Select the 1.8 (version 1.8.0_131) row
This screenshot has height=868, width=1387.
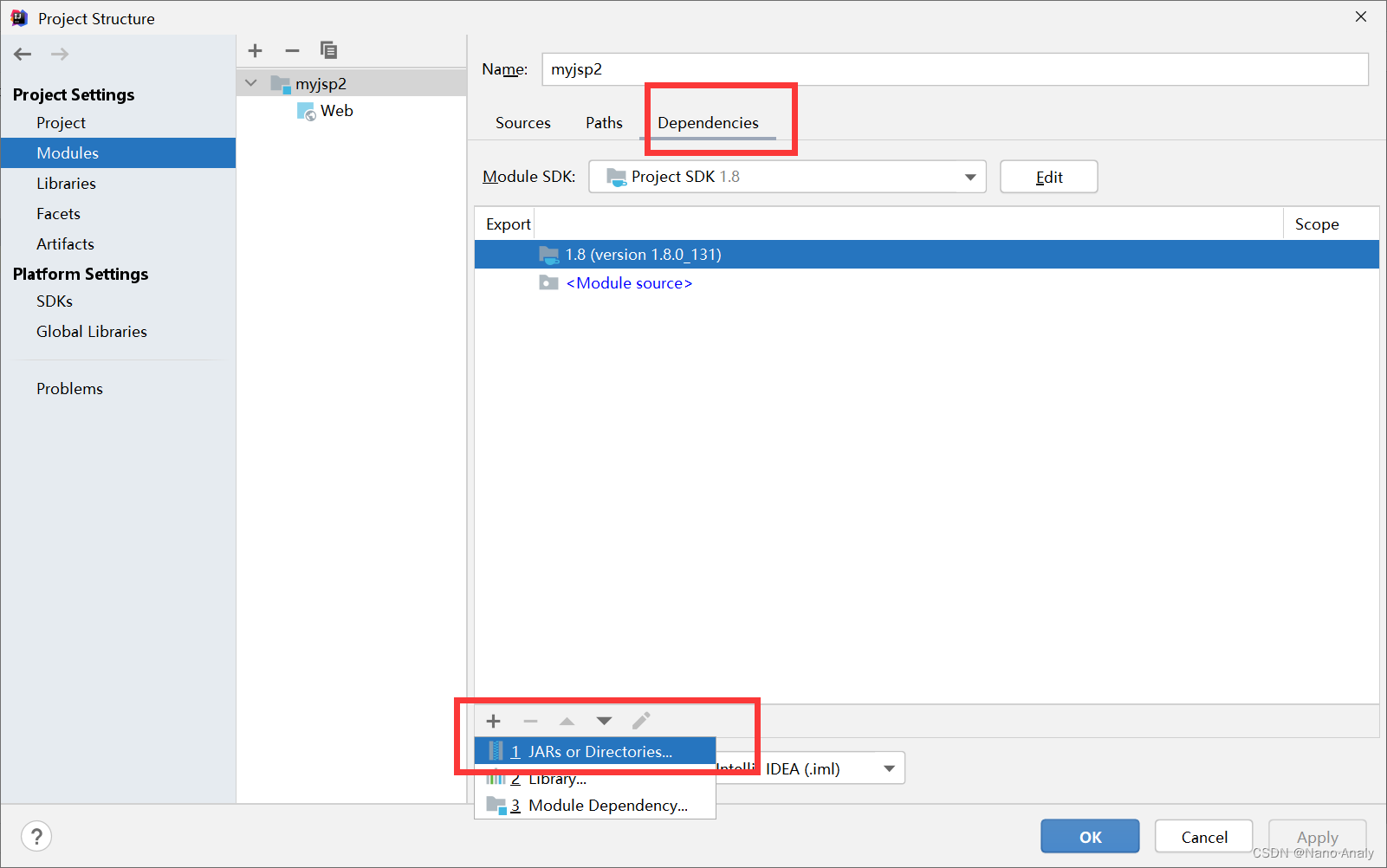click(926, 255)
